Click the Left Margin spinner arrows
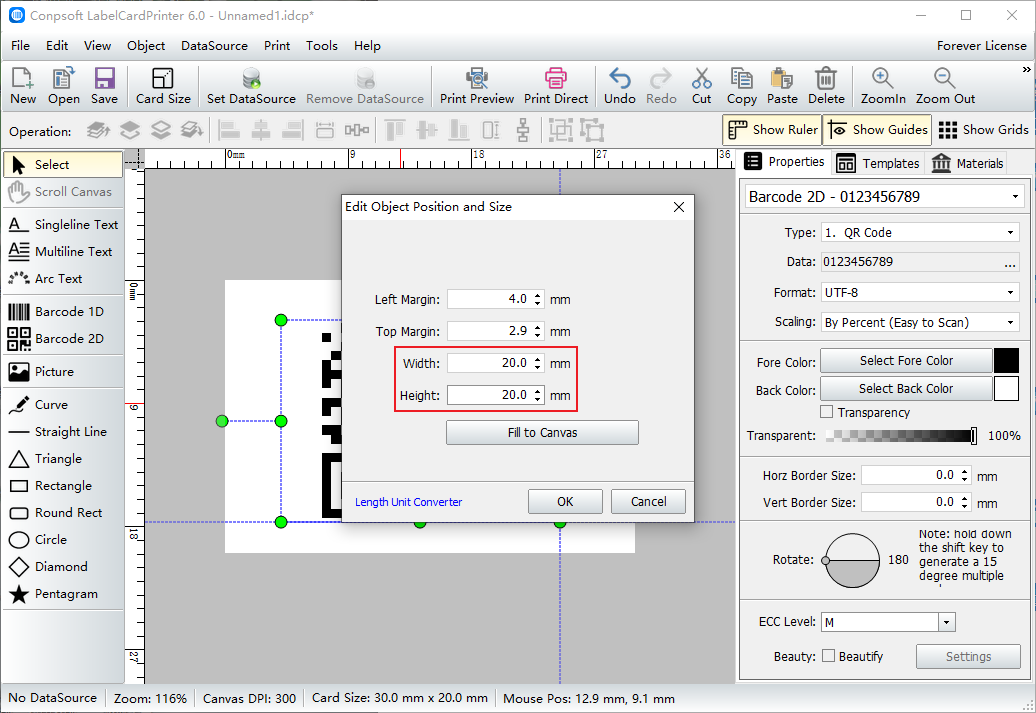 (x=538, y=299)
